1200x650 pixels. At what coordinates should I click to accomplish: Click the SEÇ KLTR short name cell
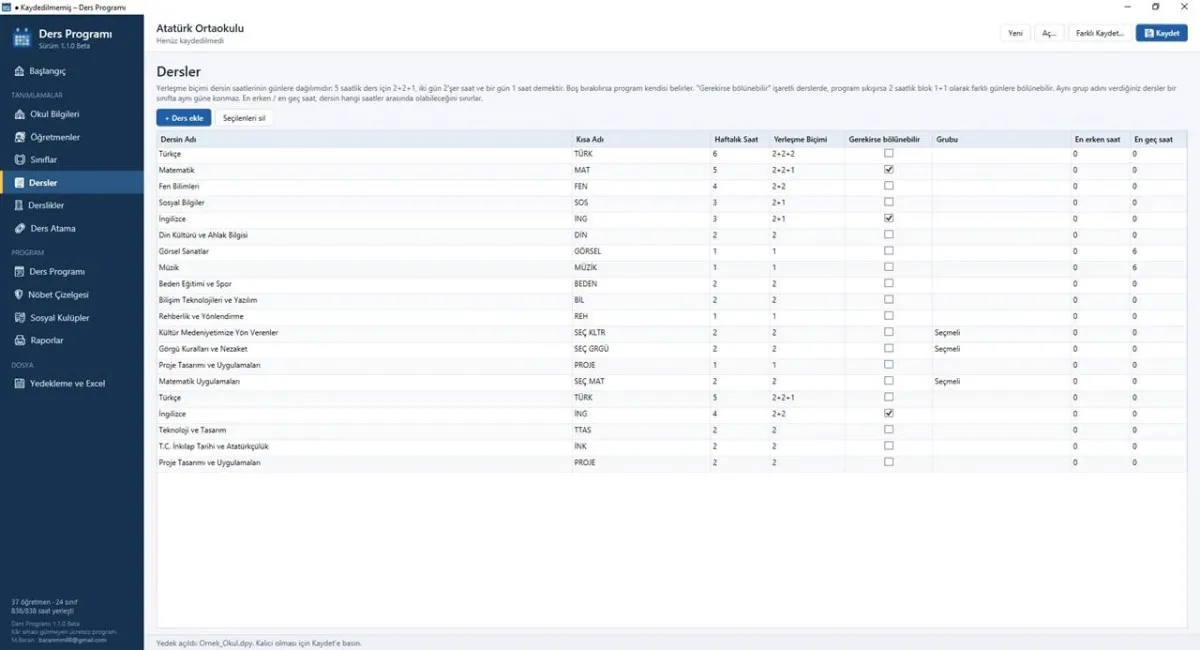(639, 332)
